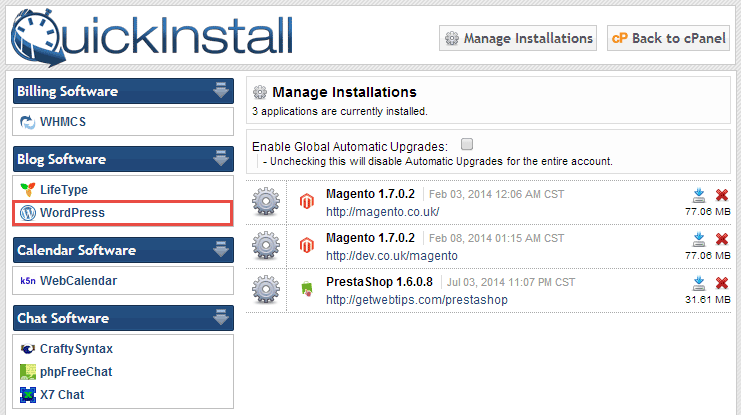Screen dimensions: 741x415
Task: Enable Global Automatic Upgrades checkbox
Action: click(x=467, y=144)
